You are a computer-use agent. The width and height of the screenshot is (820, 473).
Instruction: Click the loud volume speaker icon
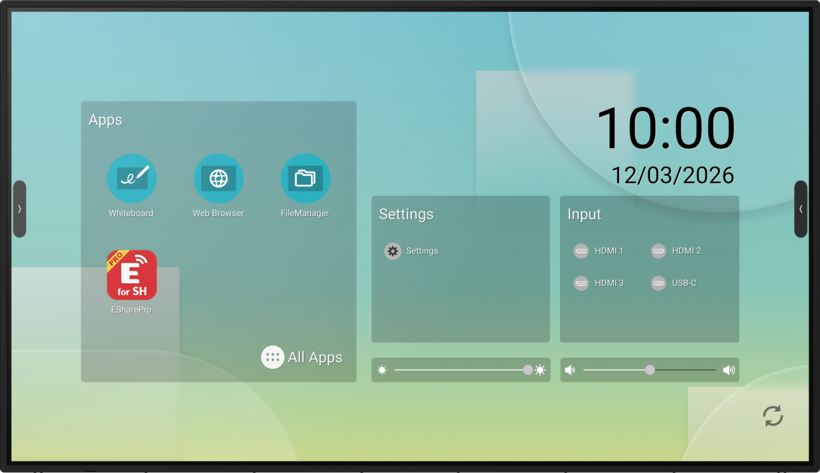[728, 370]
